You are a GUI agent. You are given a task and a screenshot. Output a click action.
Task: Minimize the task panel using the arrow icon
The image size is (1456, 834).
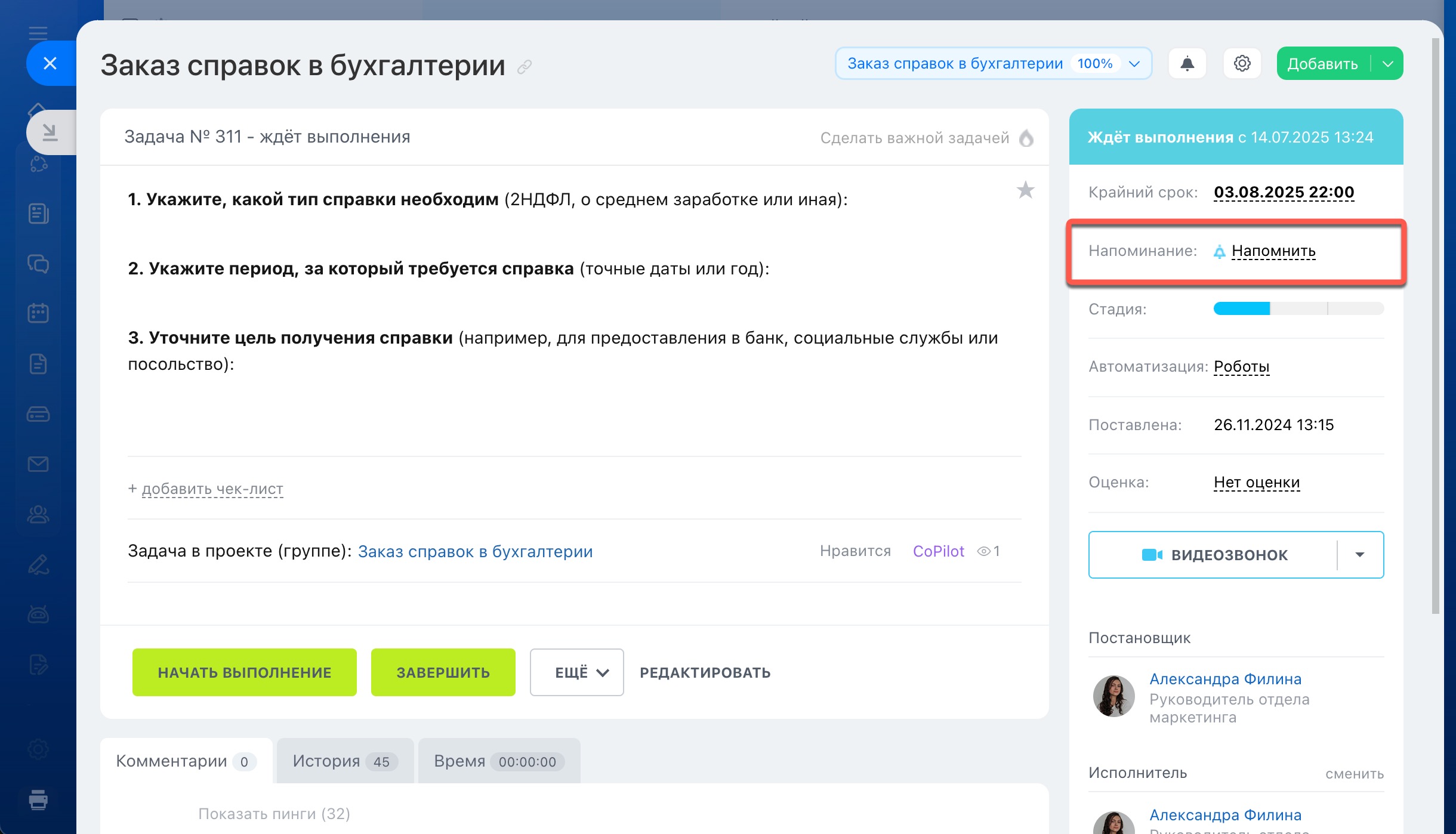pyautogui.click(x=51, y=132)
